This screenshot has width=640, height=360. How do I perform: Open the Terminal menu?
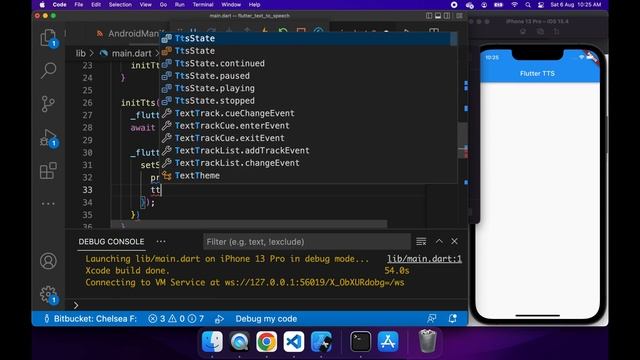click(x=203, y=5)
